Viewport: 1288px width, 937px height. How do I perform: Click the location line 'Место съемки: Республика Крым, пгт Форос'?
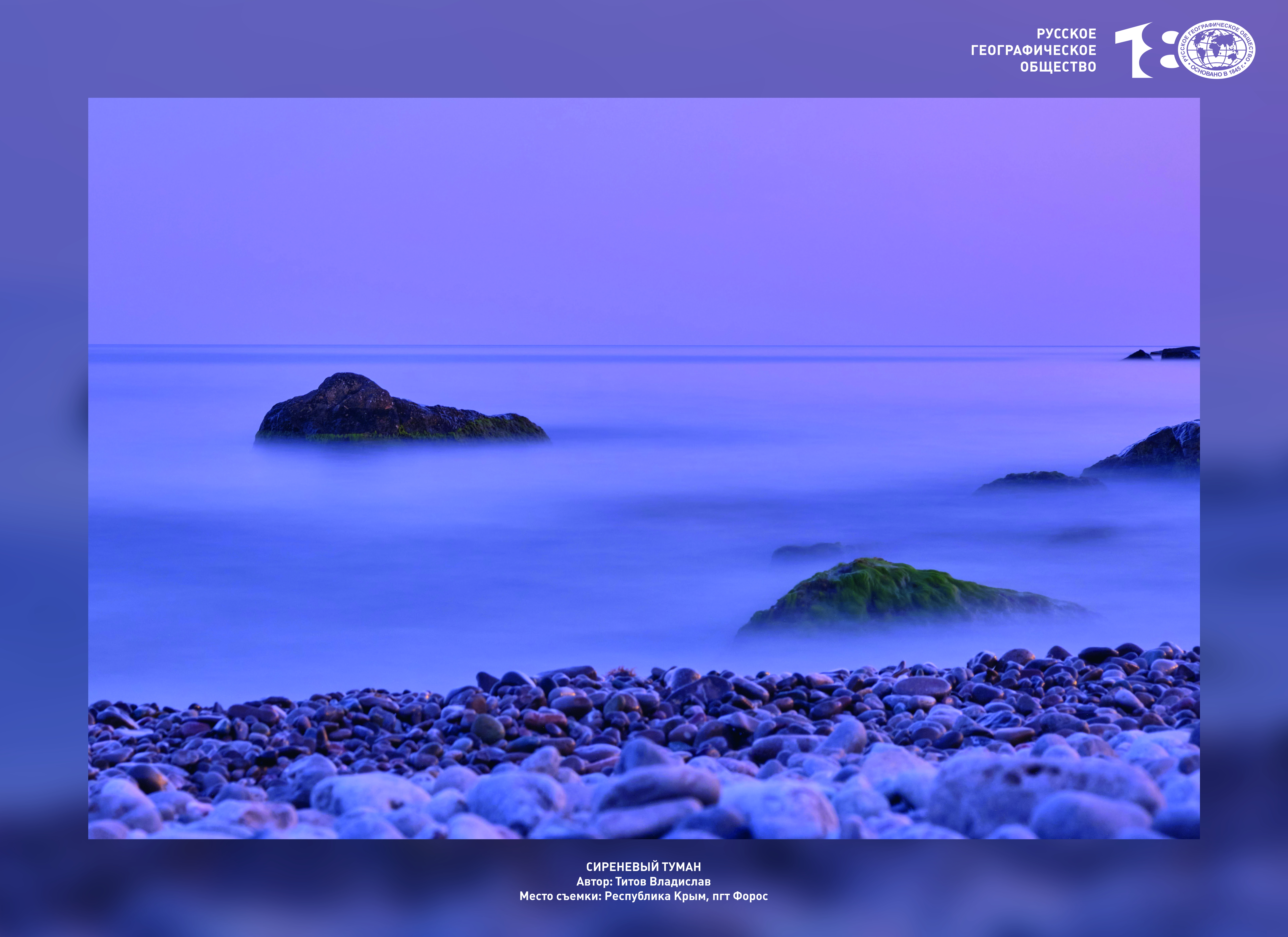643,896
